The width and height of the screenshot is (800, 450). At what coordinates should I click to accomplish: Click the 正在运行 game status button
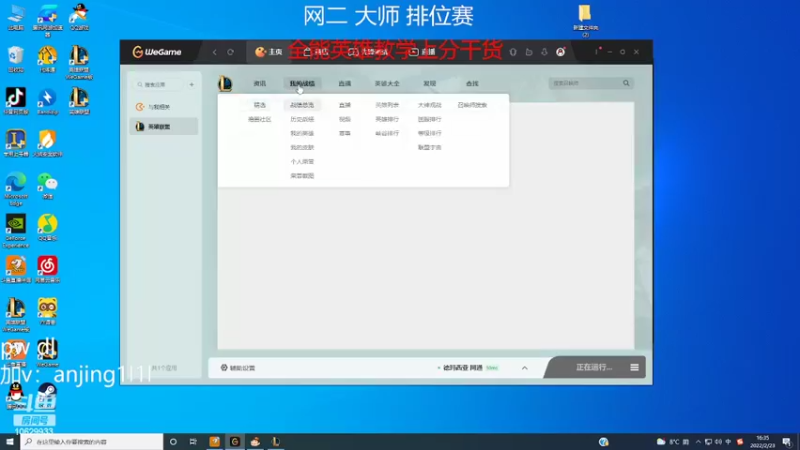(594, 367)
